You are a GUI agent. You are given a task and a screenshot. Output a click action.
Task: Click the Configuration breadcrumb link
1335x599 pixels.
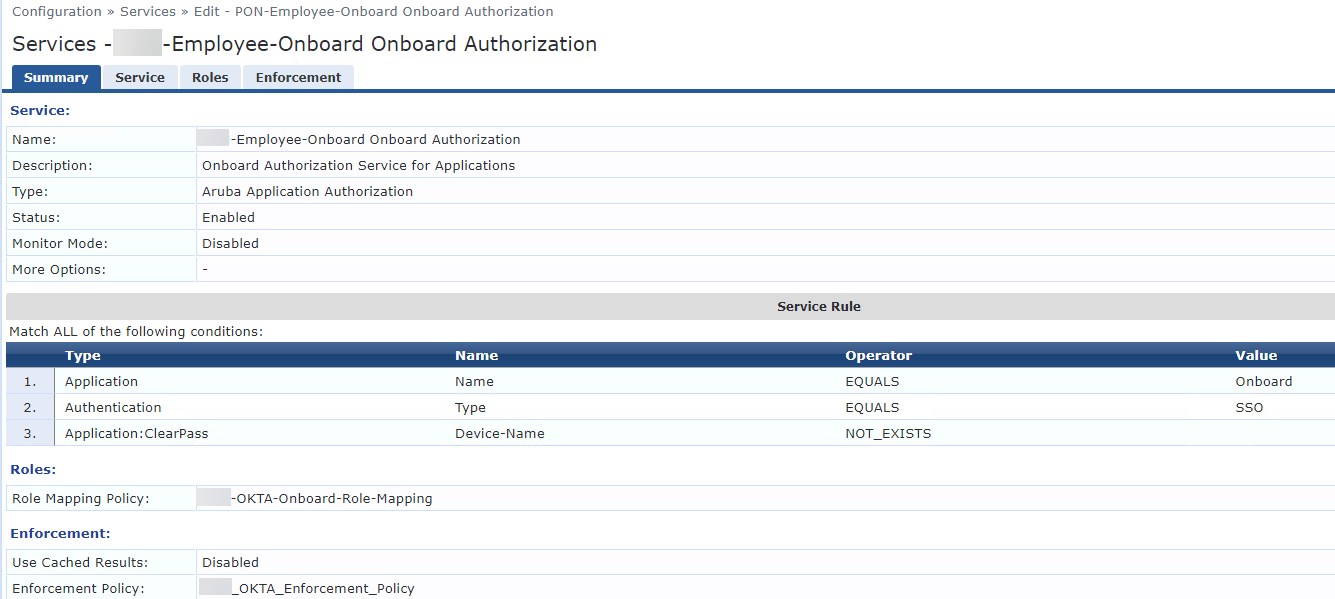57,12
